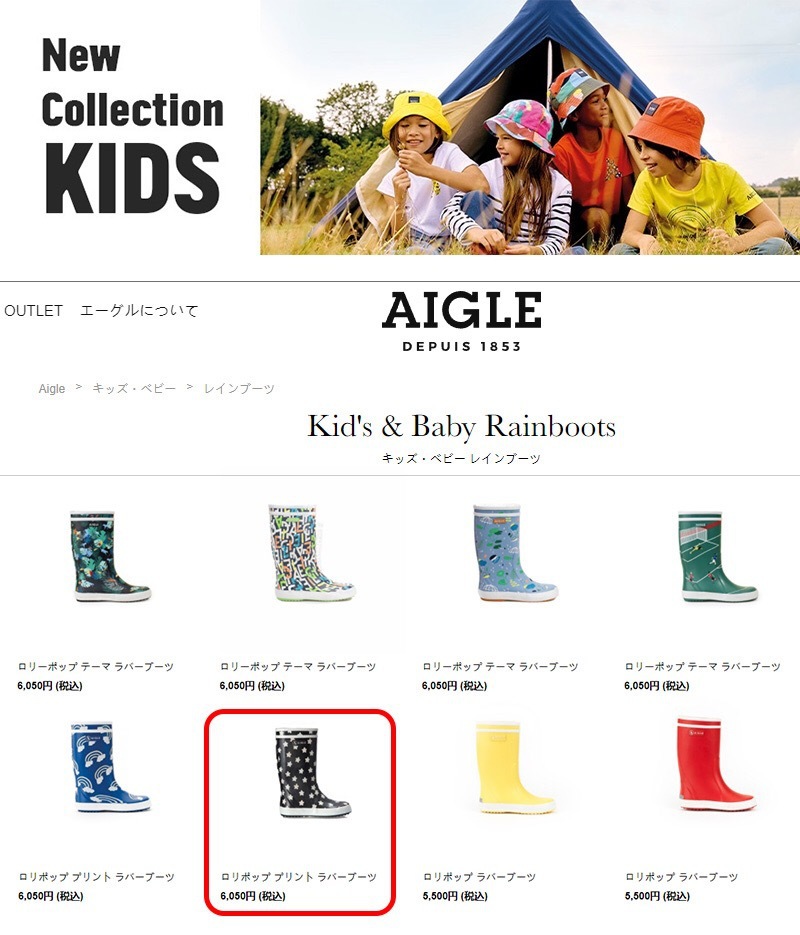
Task: Open エーグルについて menu link
Action: pos(139,311)
